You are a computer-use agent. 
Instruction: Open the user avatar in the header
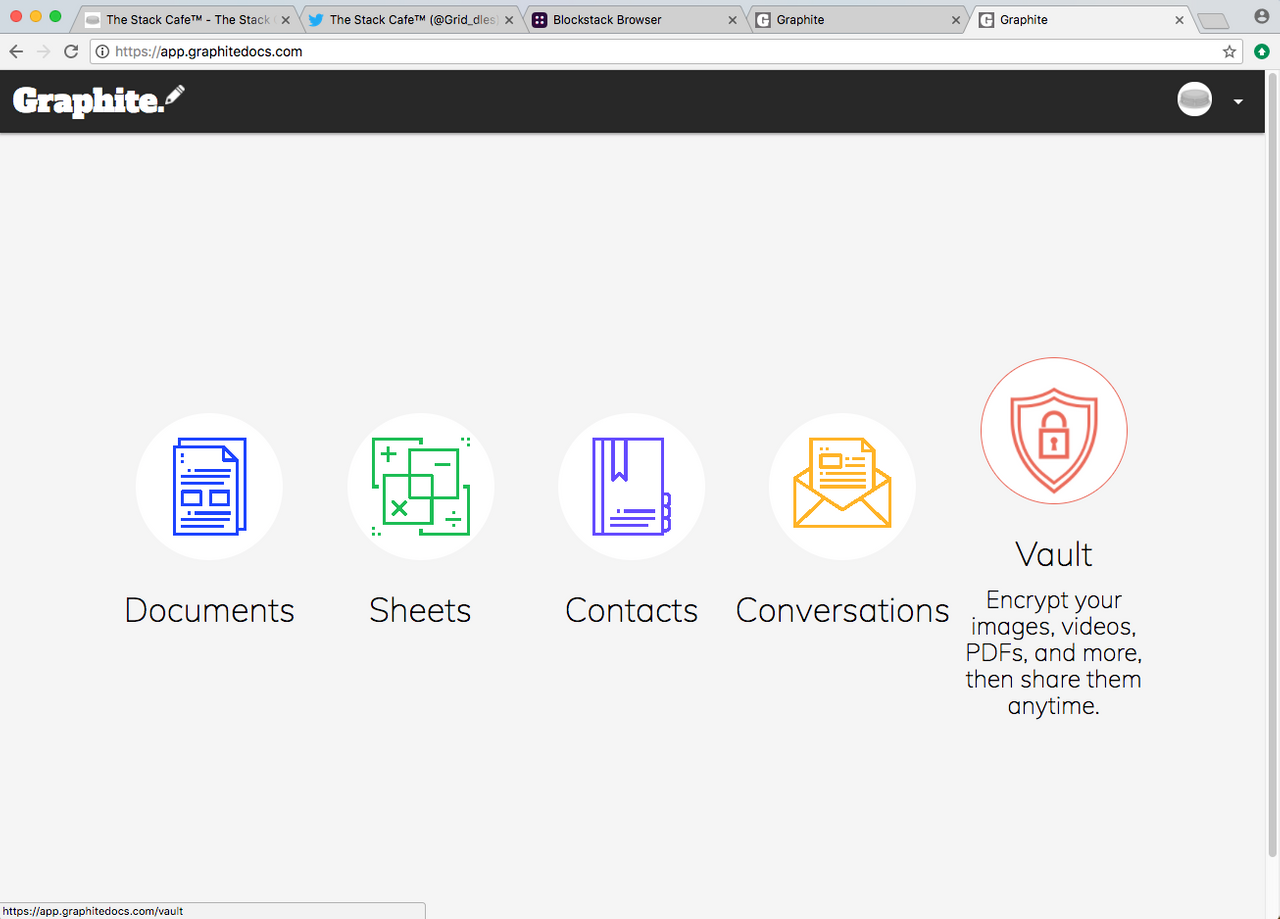[1194, 99]
